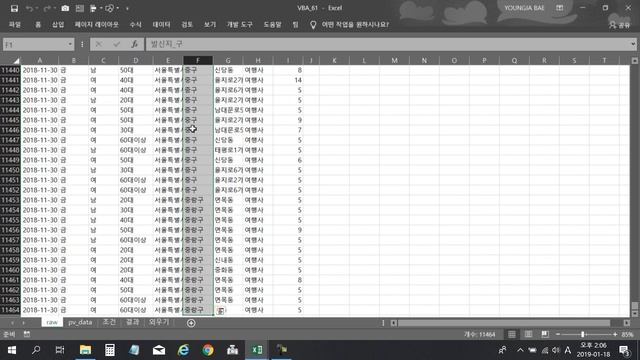Show hidden system tray icons

[520, 350]
